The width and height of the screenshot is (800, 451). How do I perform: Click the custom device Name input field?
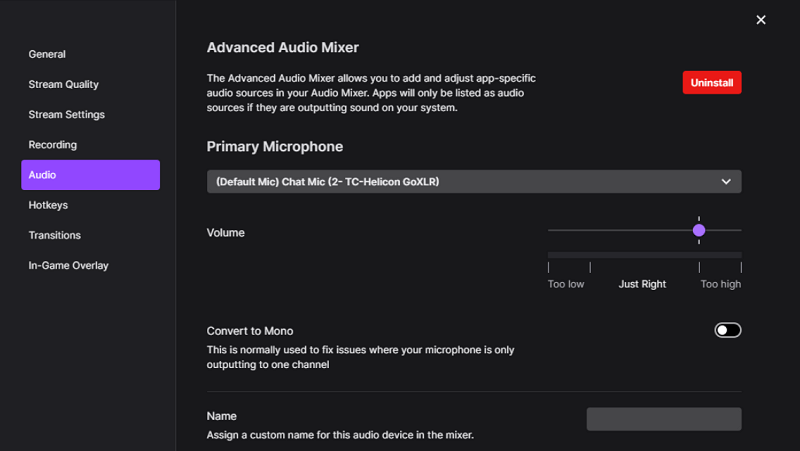663,419
